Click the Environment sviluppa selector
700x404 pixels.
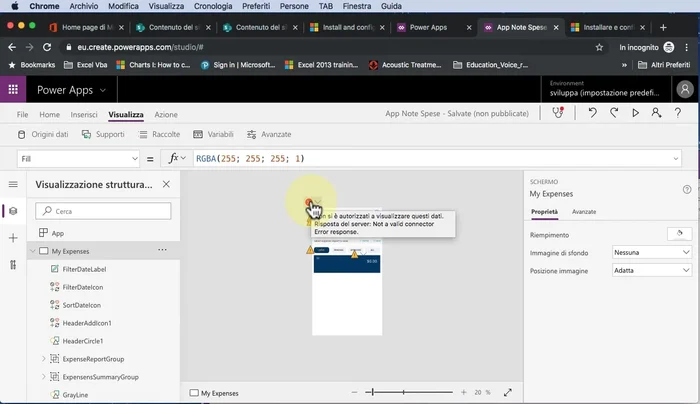pyautogui.click(x=604, y=89)
